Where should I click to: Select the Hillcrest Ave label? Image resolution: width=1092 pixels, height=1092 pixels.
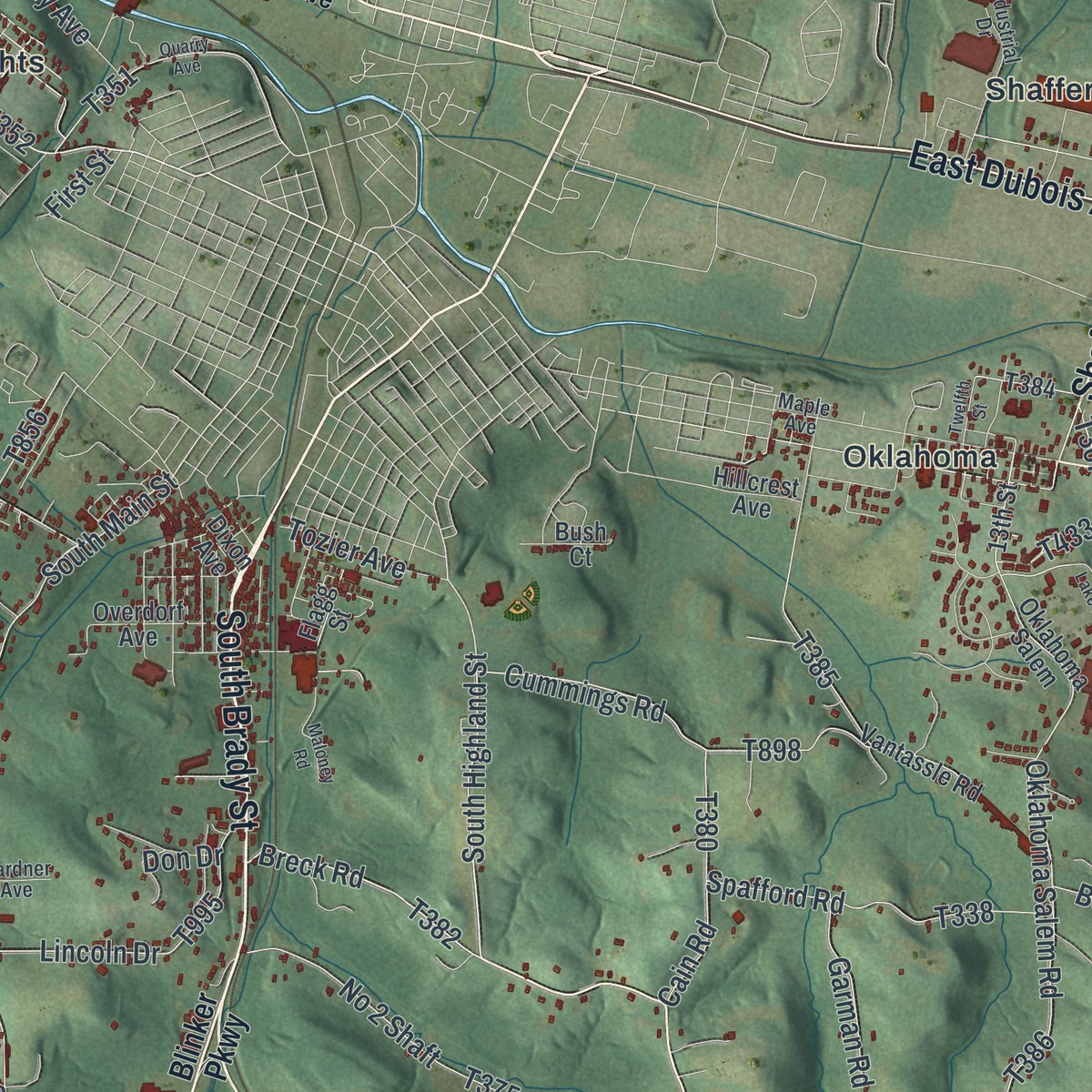click(x=755, y=491)
